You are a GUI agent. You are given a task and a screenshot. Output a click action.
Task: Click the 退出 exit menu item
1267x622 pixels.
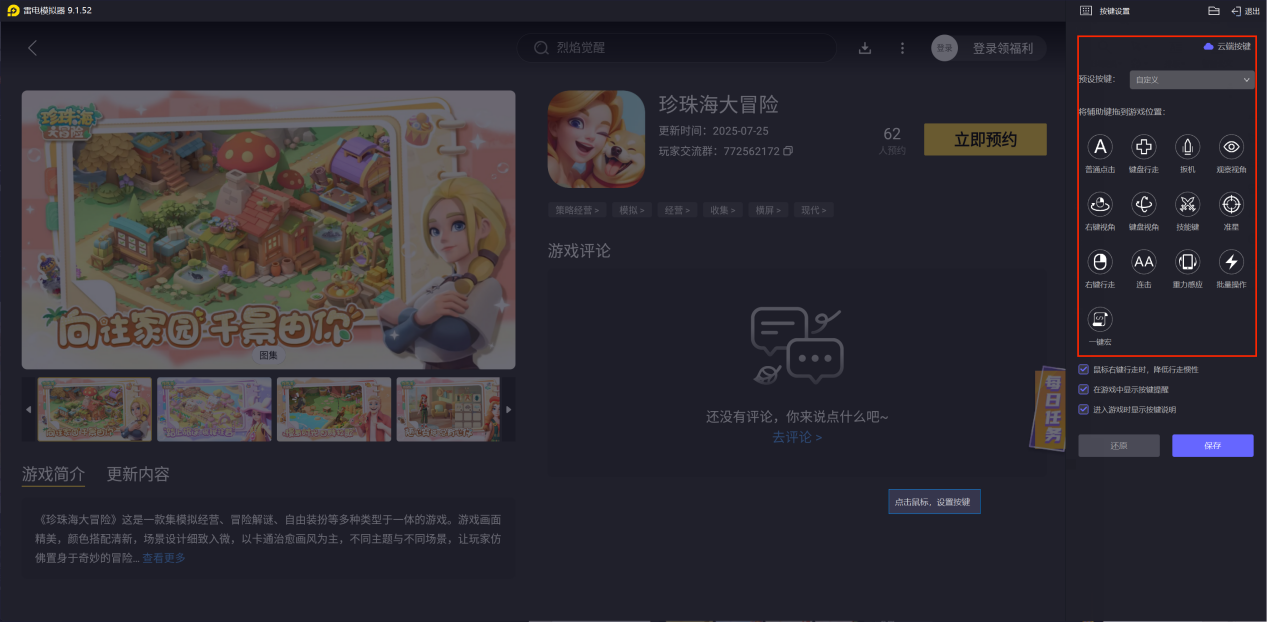click(1241, 11)
